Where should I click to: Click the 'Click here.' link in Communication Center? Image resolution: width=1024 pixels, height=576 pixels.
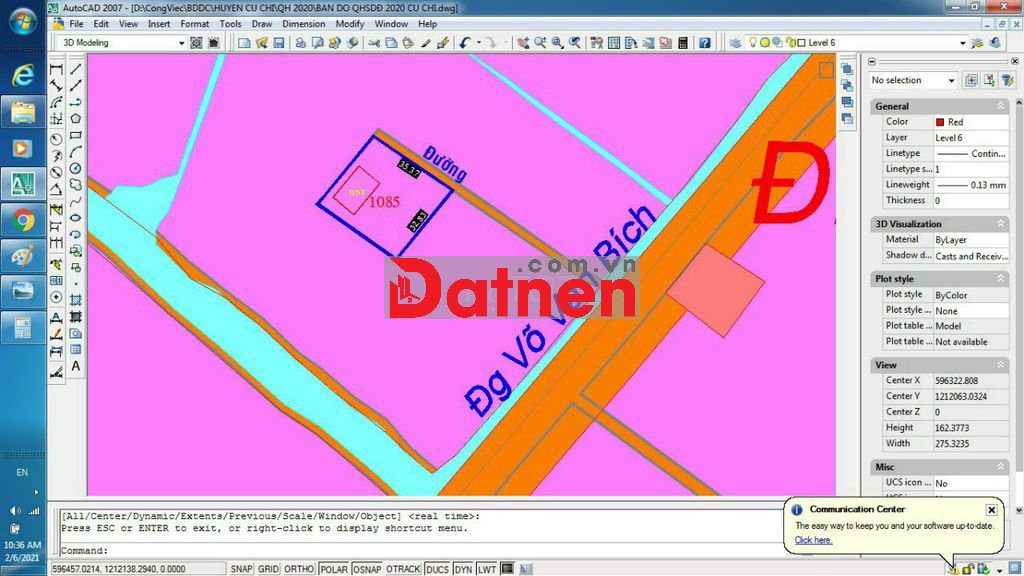813,540
